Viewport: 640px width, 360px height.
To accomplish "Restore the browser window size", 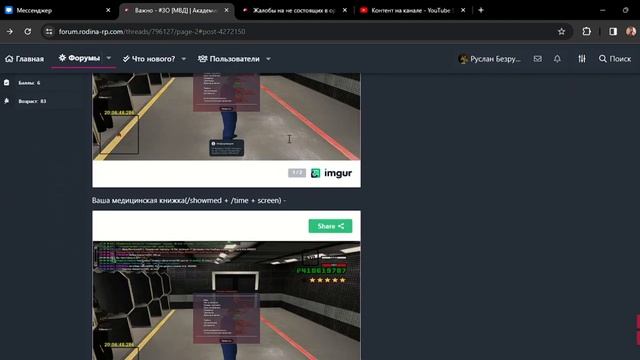I will 626,10.
